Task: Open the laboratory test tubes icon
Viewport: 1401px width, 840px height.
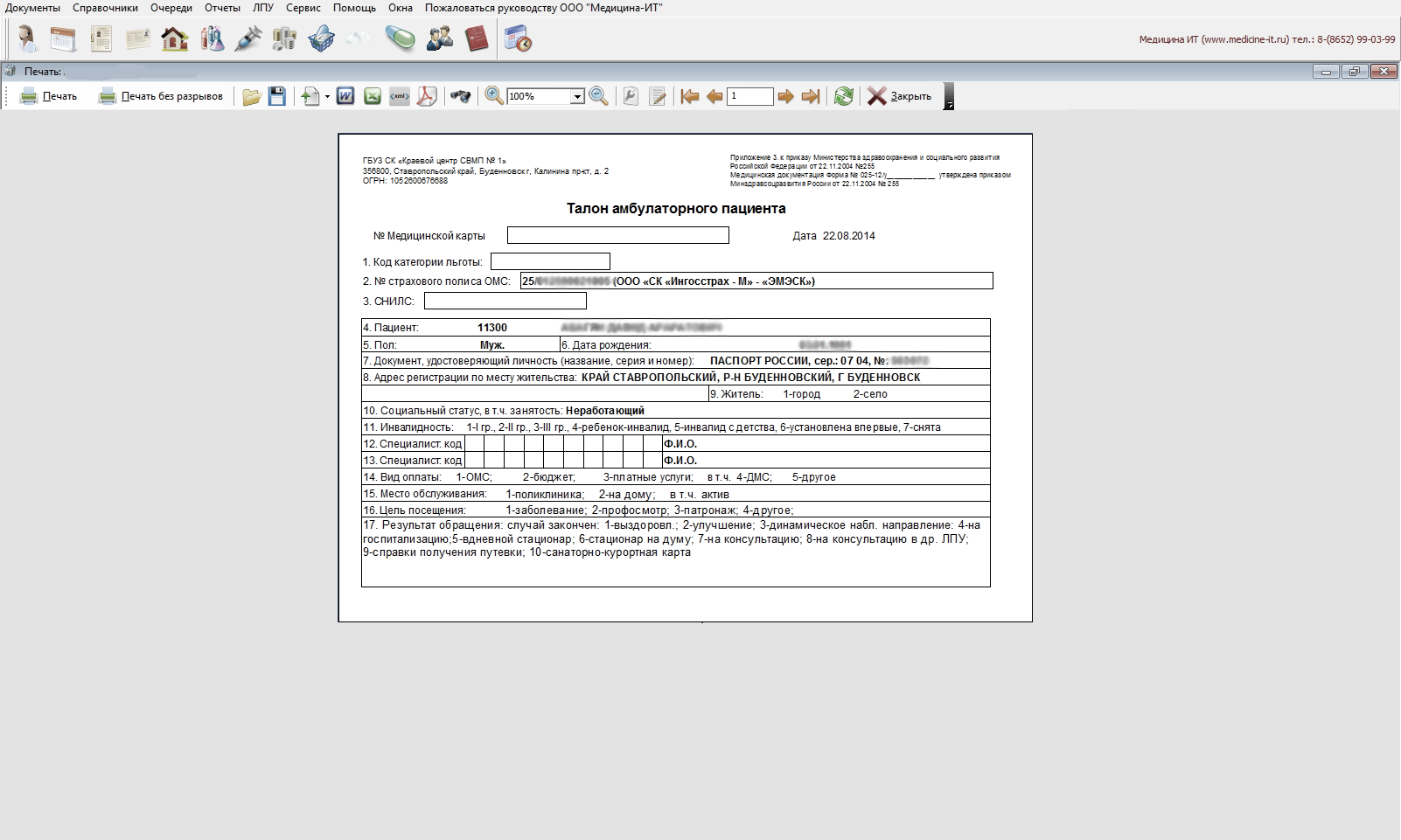Action: [212, 38]
